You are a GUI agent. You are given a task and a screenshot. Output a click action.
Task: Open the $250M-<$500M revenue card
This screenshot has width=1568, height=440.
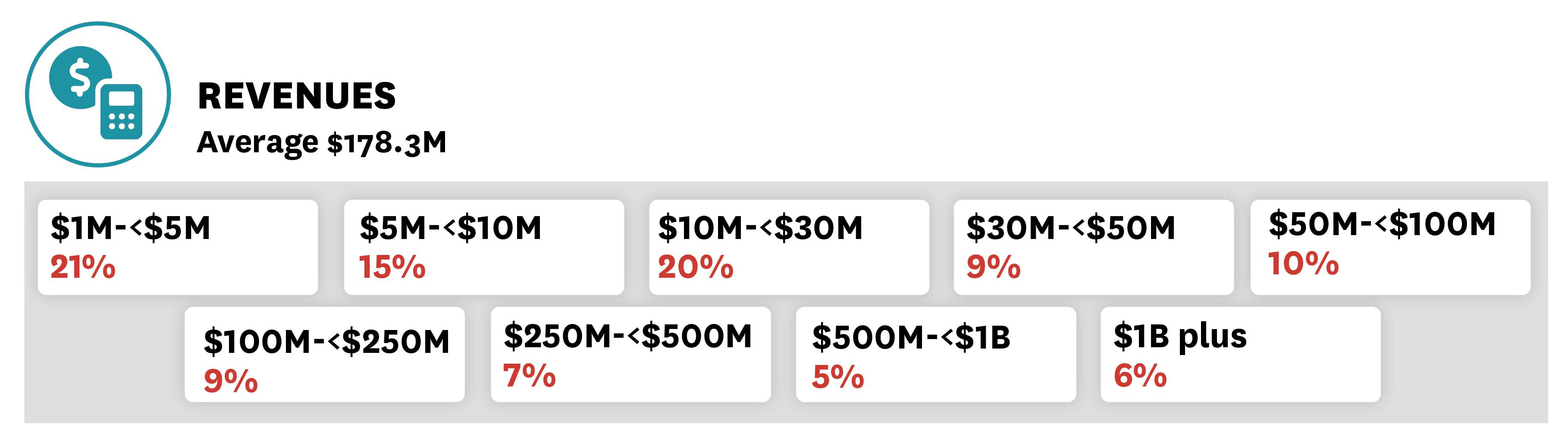point(630,354)
